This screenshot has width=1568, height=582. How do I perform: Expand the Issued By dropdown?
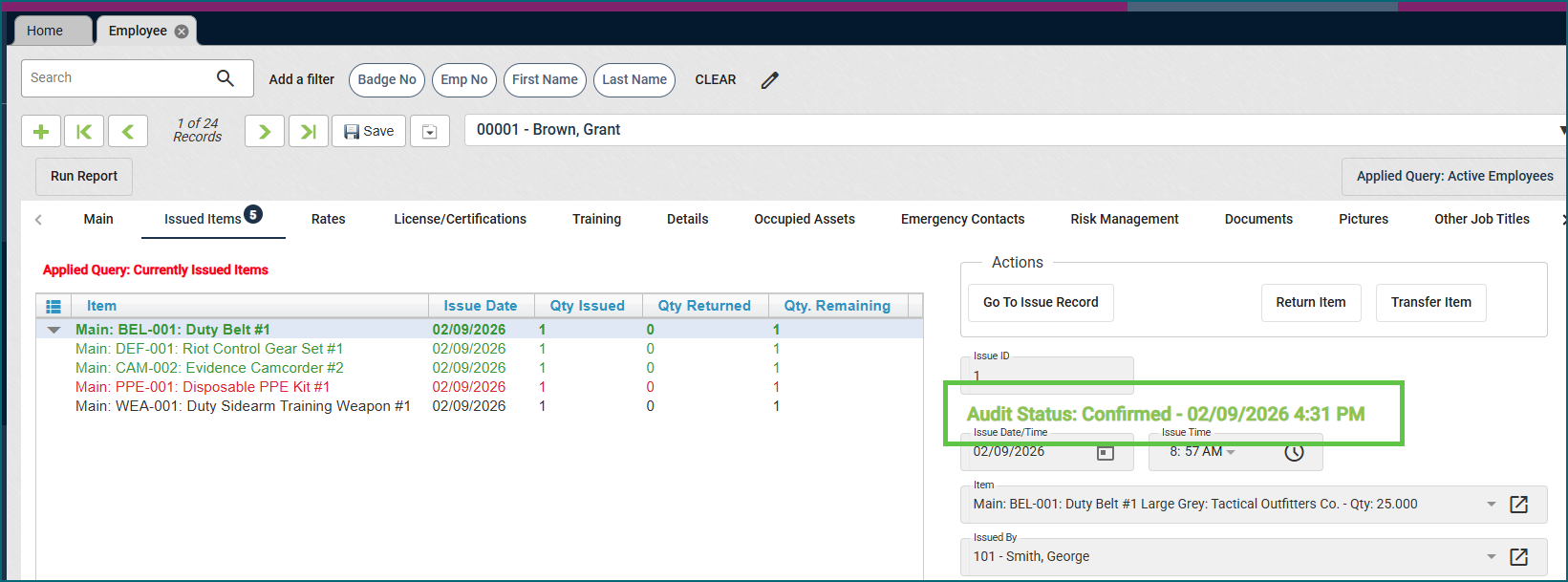click(x=1491, y=557)
